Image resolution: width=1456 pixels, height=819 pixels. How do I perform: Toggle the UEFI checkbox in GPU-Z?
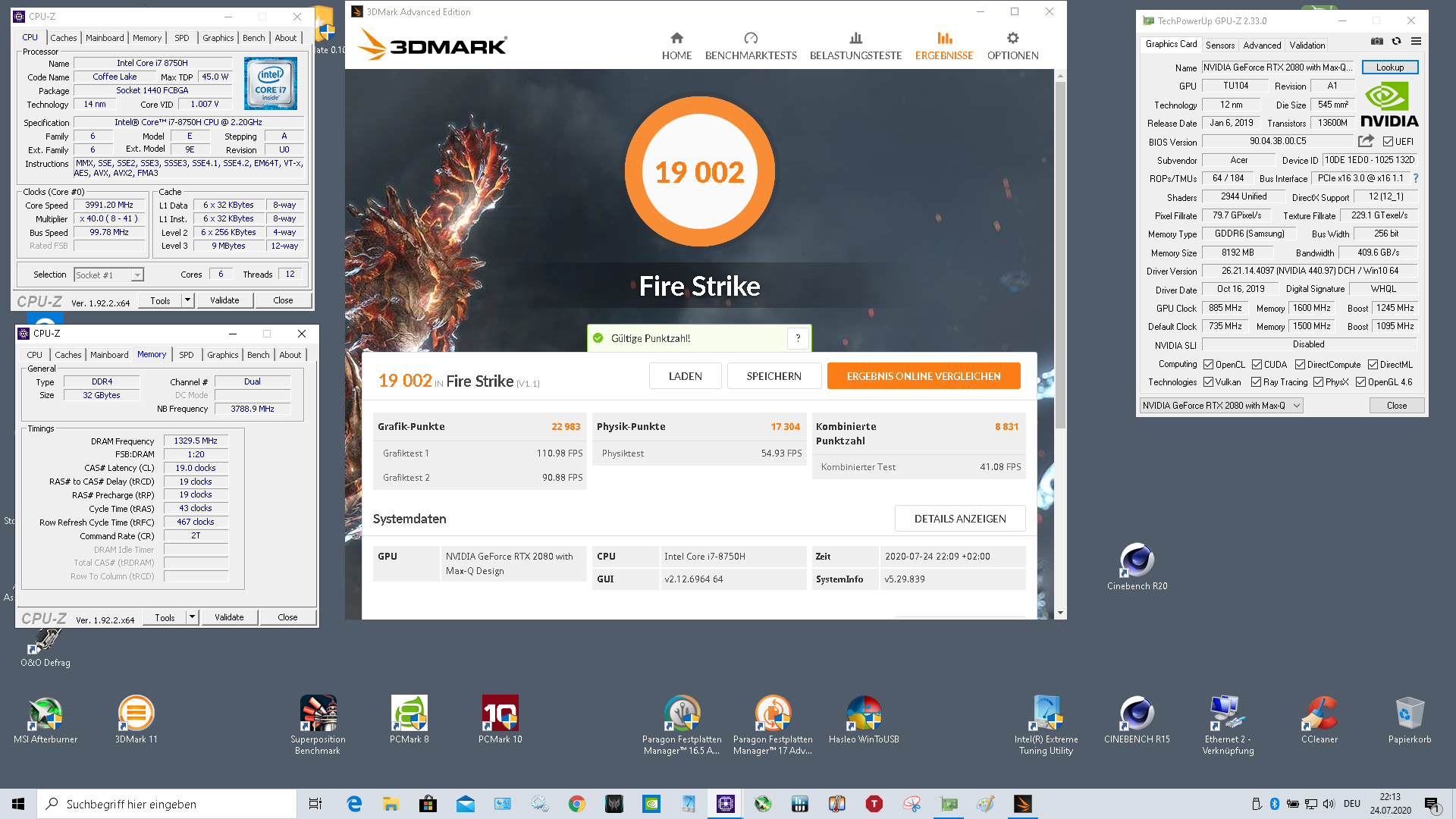pos(1388,142)
